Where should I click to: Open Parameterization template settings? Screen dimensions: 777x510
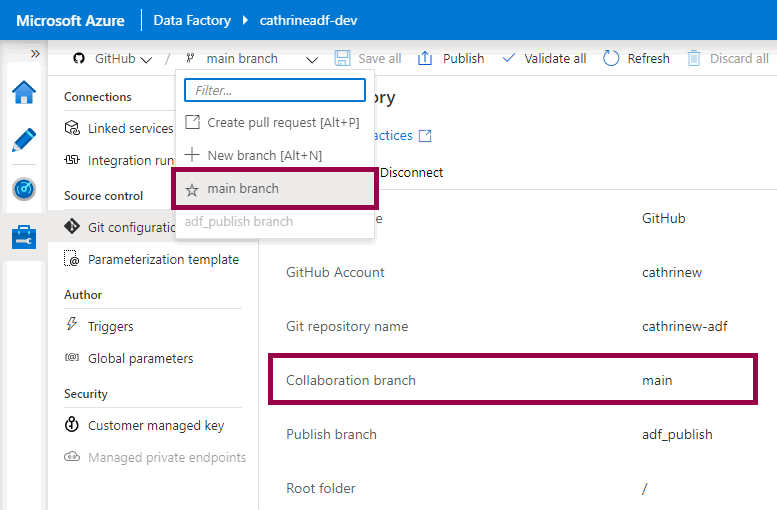pyautogui.click(x=163, y=259)
